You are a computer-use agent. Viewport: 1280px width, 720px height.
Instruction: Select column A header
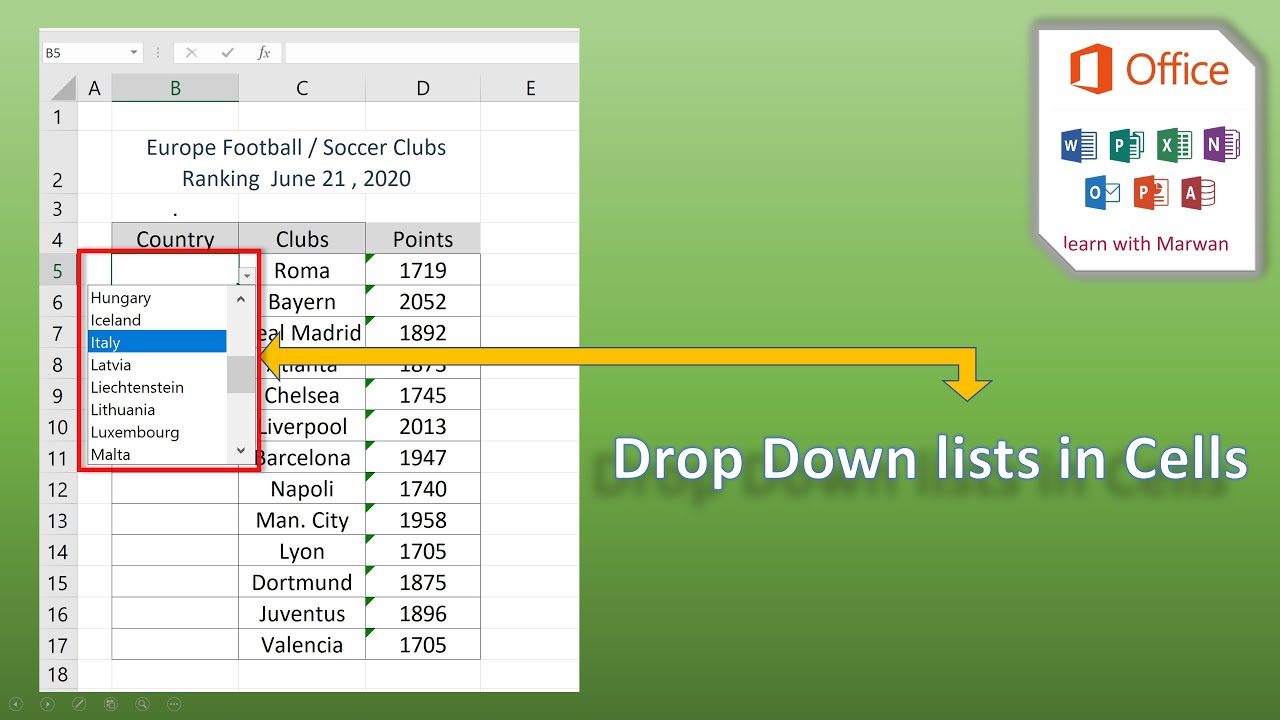pos(94,89)
